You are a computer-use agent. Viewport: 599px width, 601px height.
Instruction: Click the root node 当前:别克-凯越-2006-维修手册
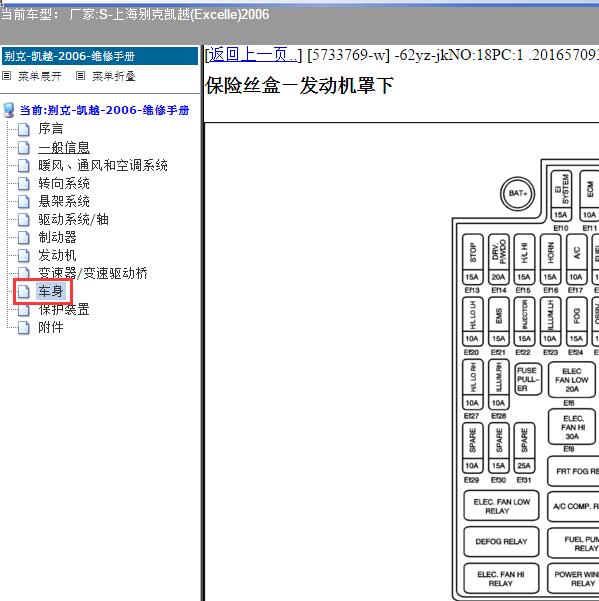[x=105, y=110]
